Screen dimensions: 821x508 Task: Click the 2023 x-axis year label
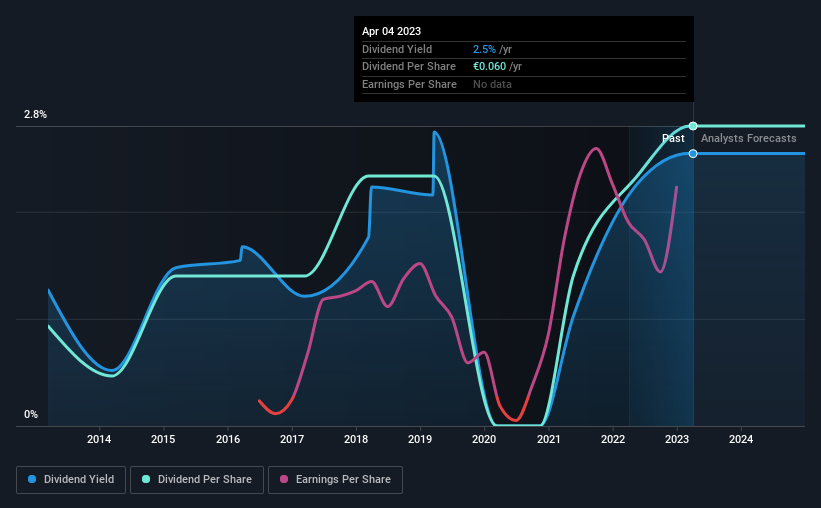coord(676,439)
